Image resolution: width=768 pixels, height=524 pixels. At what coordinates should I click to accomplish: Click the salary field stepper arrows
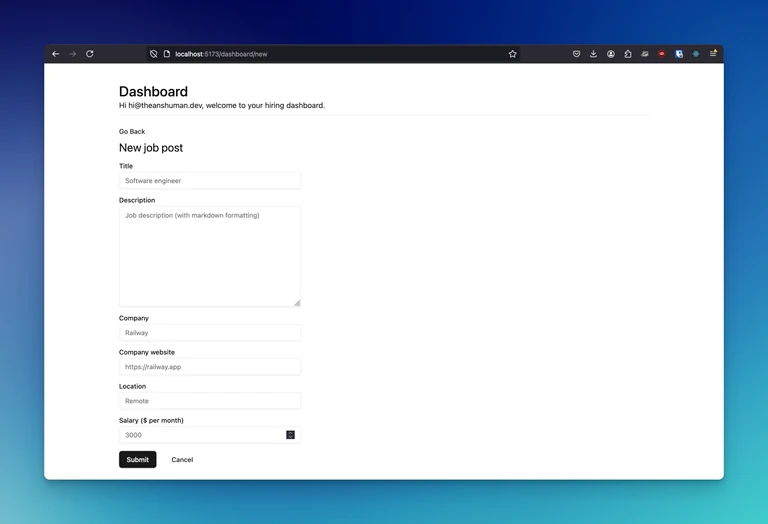[x=290, y=435]
